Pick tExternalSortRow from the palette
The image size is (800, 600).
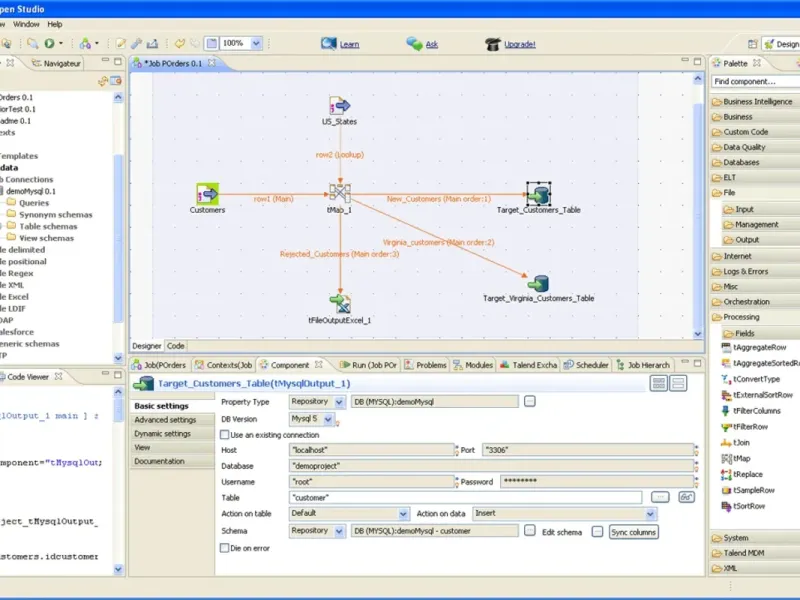(757, 395)
